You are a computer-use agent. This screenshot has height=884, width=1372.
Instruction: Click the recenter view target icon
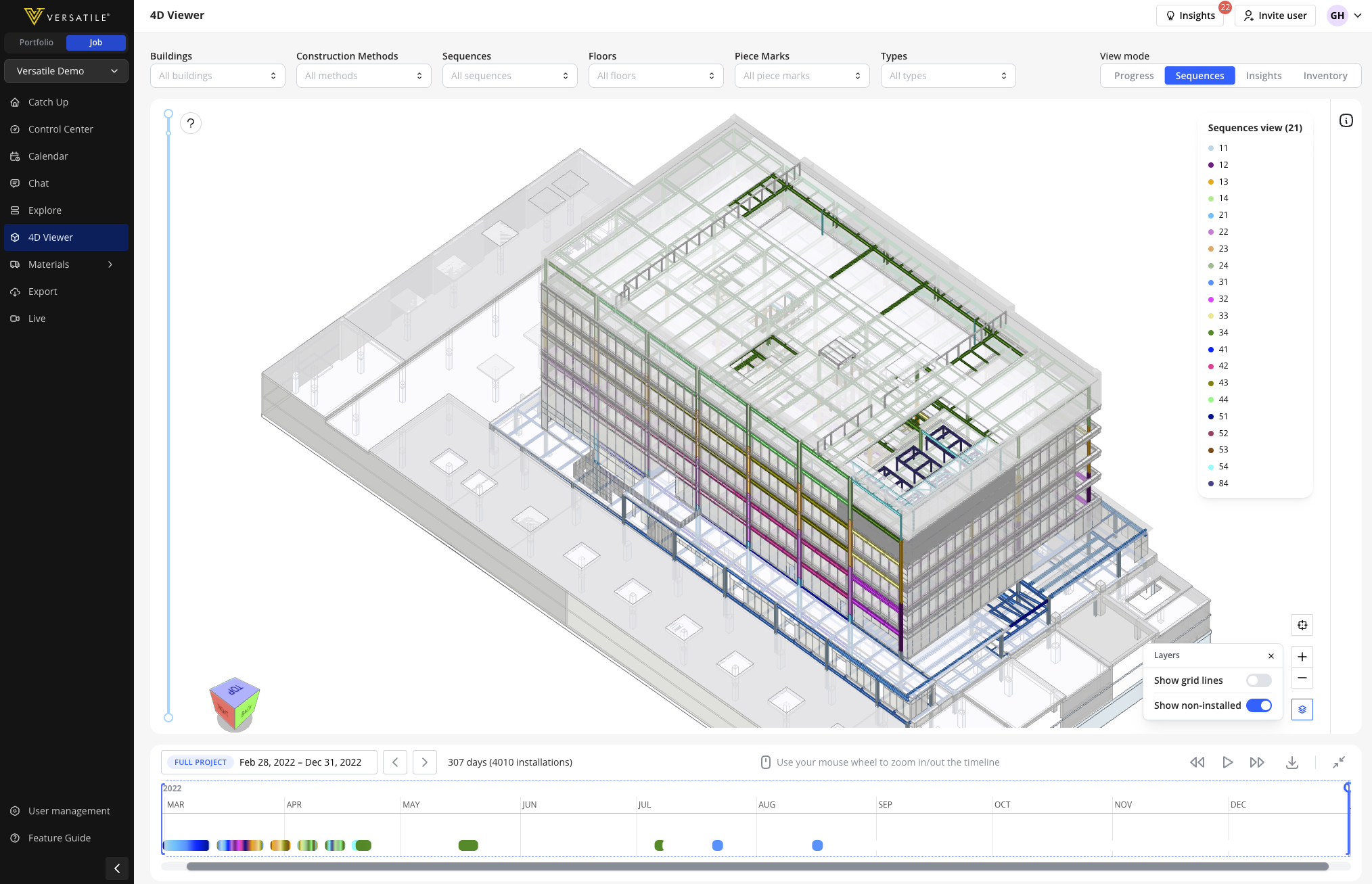point(1302,625)
